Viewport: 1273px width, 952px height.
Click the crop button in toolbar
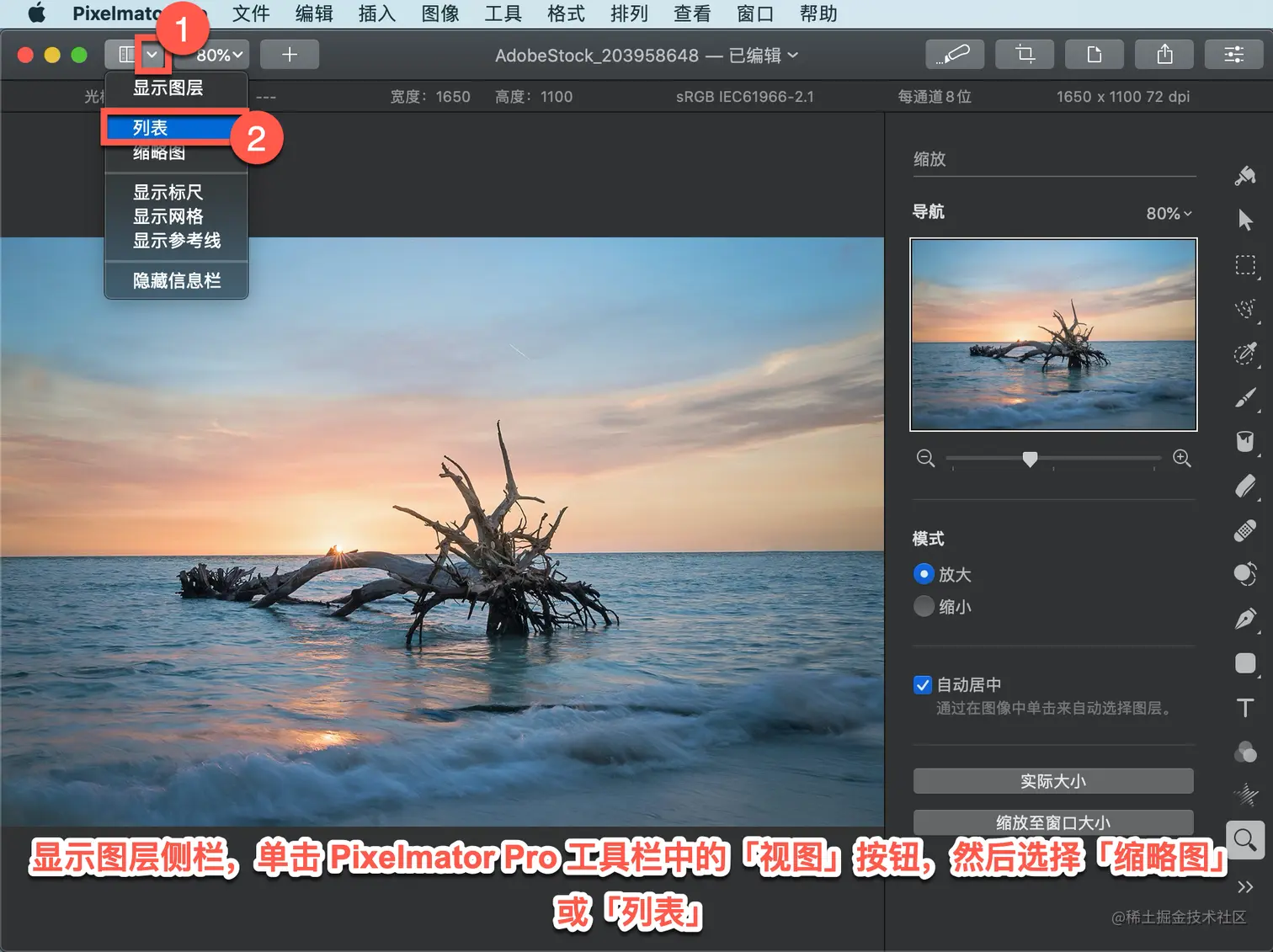pyautogui.click(x=1025, y=55)
